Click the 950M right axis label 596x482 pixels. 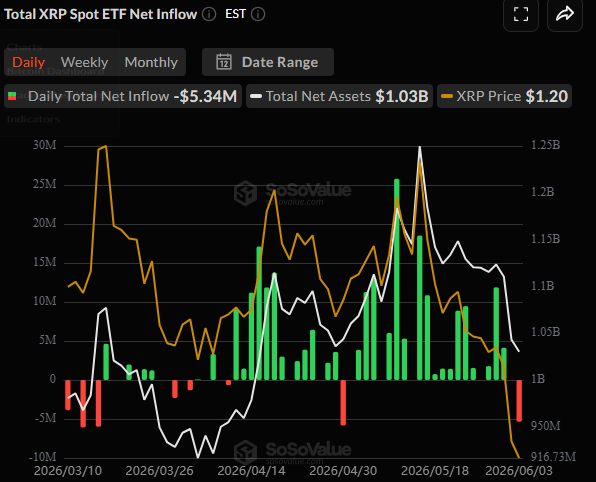[x=545, y=426]
